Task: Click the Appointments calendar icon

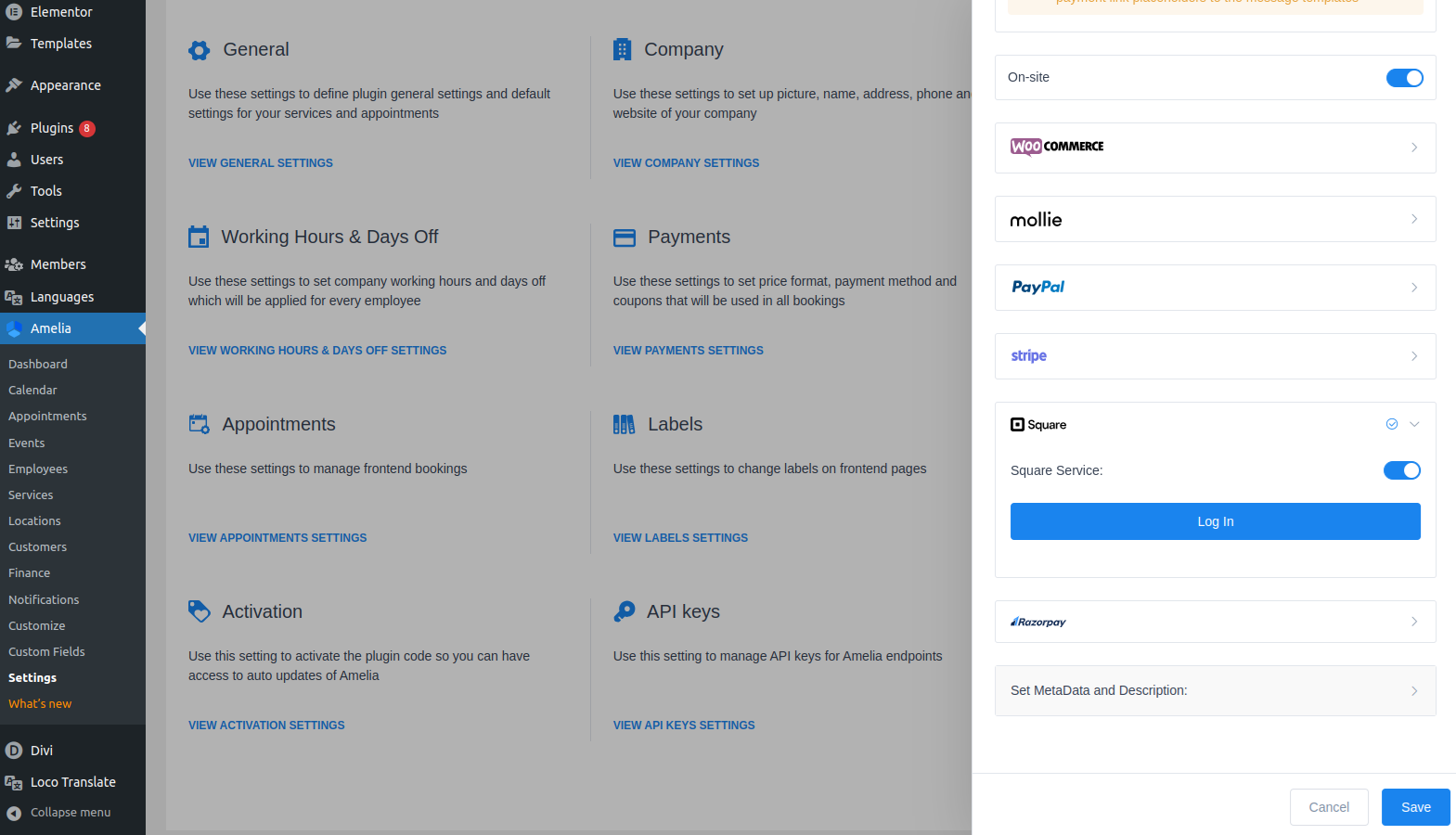Action: (200, 424)
